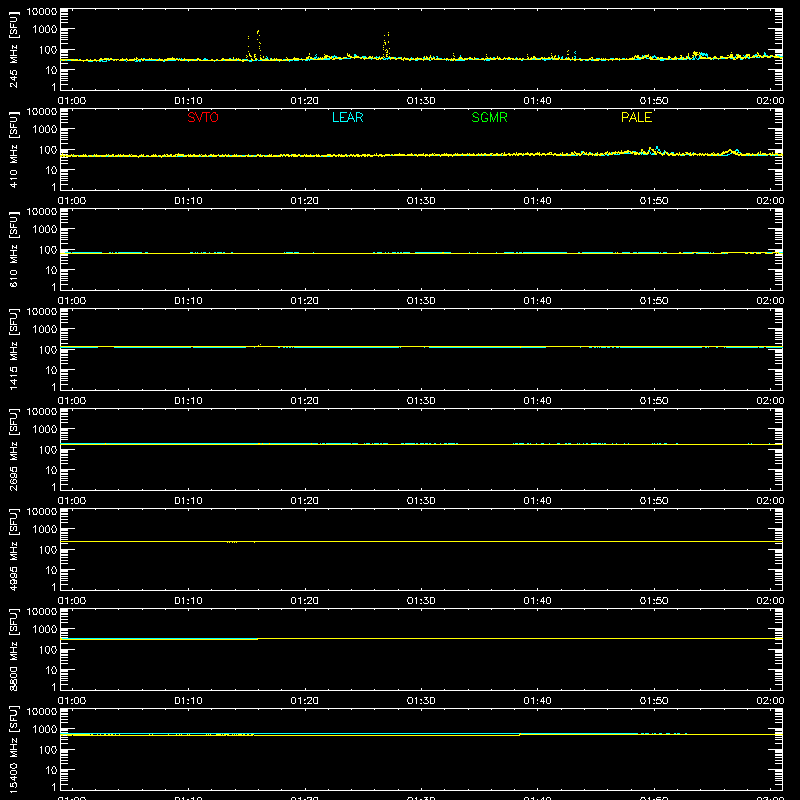800x800 pixels.
Task: Click the 01:40 time label under the 610 MHz plot
Action: coord(537,301)
